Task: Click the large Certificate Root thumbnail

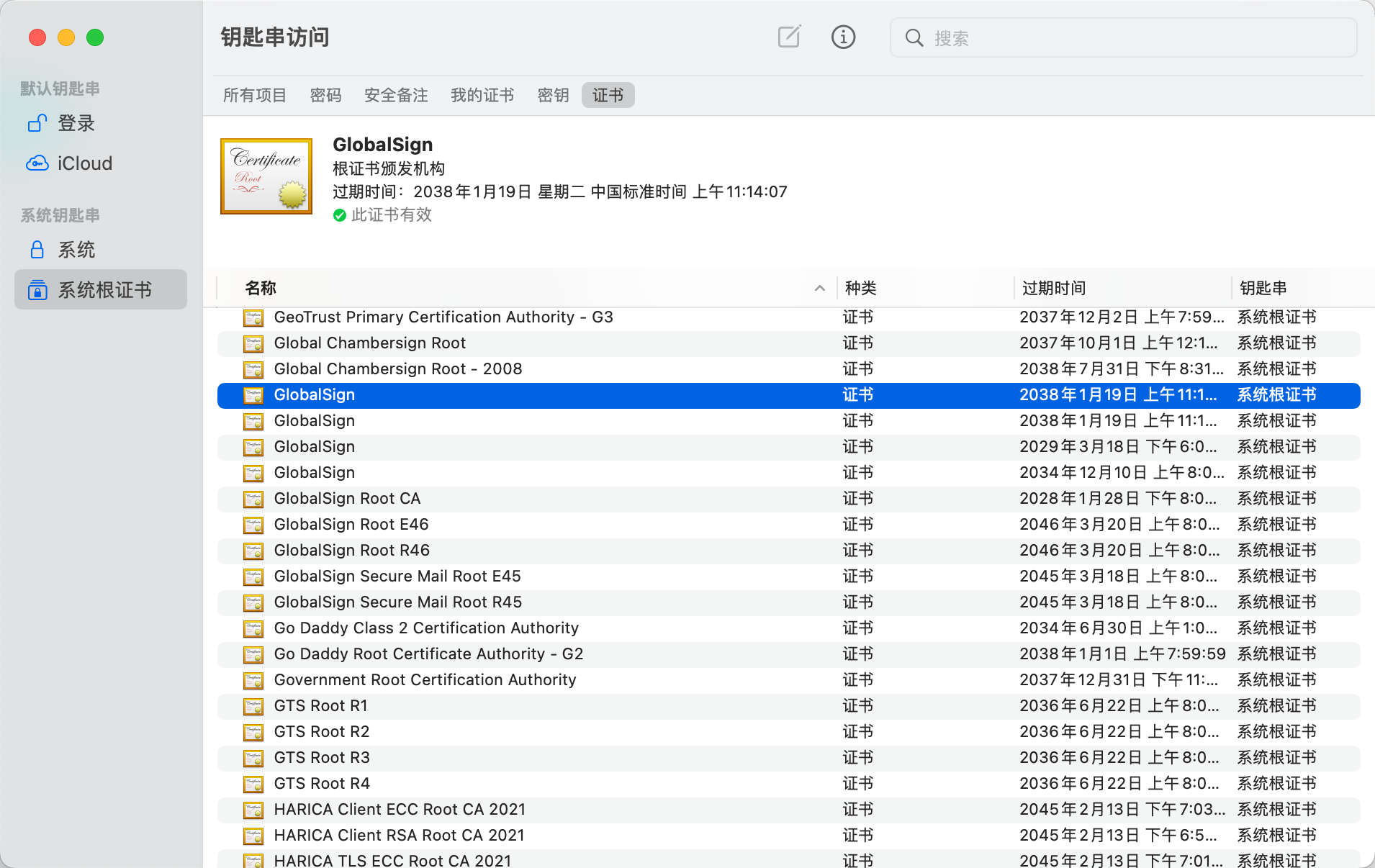Action: 266,176
